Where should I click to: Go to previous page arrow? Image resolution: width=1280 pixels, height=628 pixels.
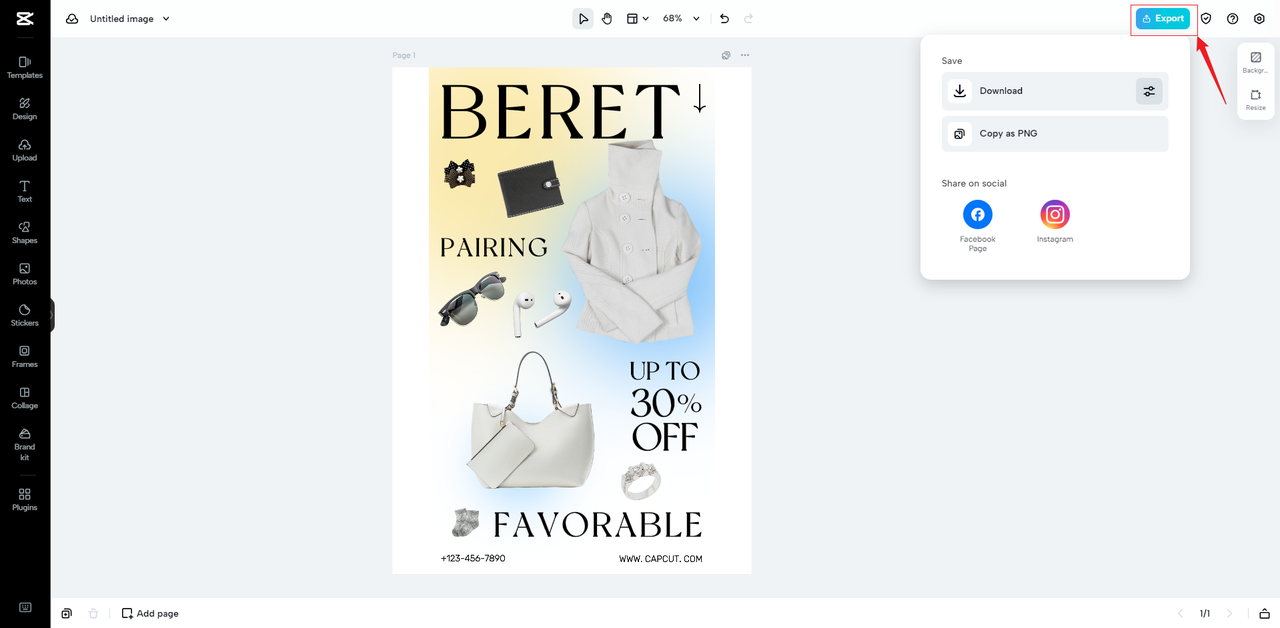(1180, 613)
